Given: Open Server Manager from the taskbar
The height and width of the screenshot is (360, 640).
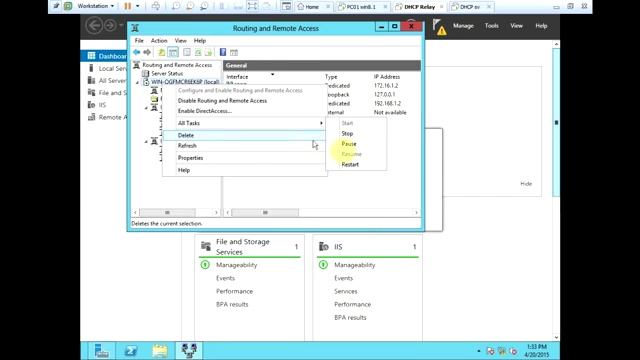Looking at the screenshot, I should pos(101,351).
